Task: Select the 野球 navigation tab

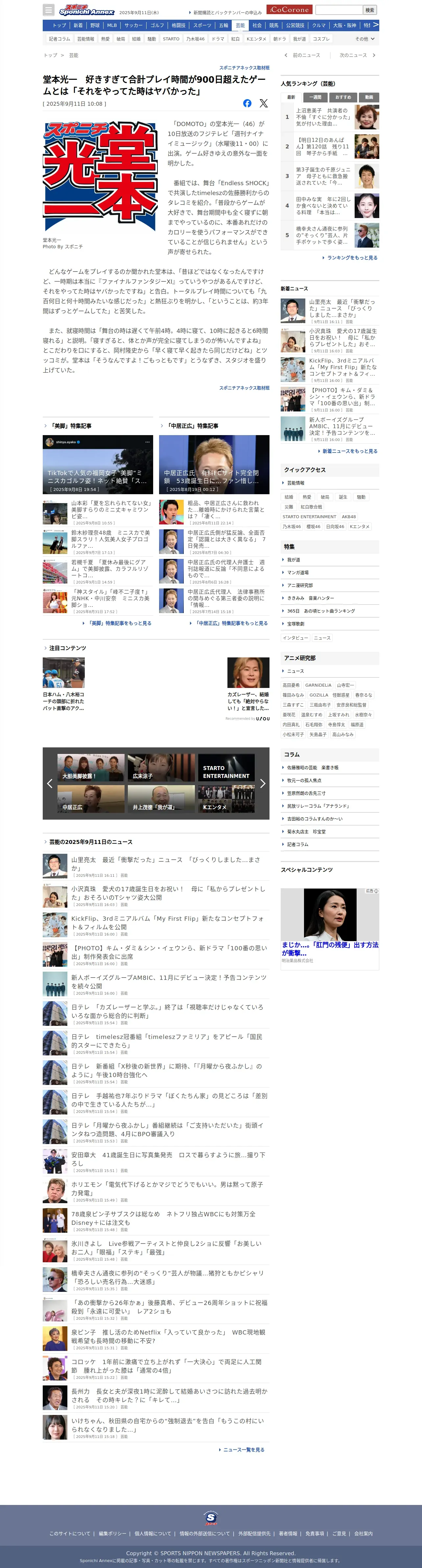Action: pyautogui.click(x=95, y=26)
